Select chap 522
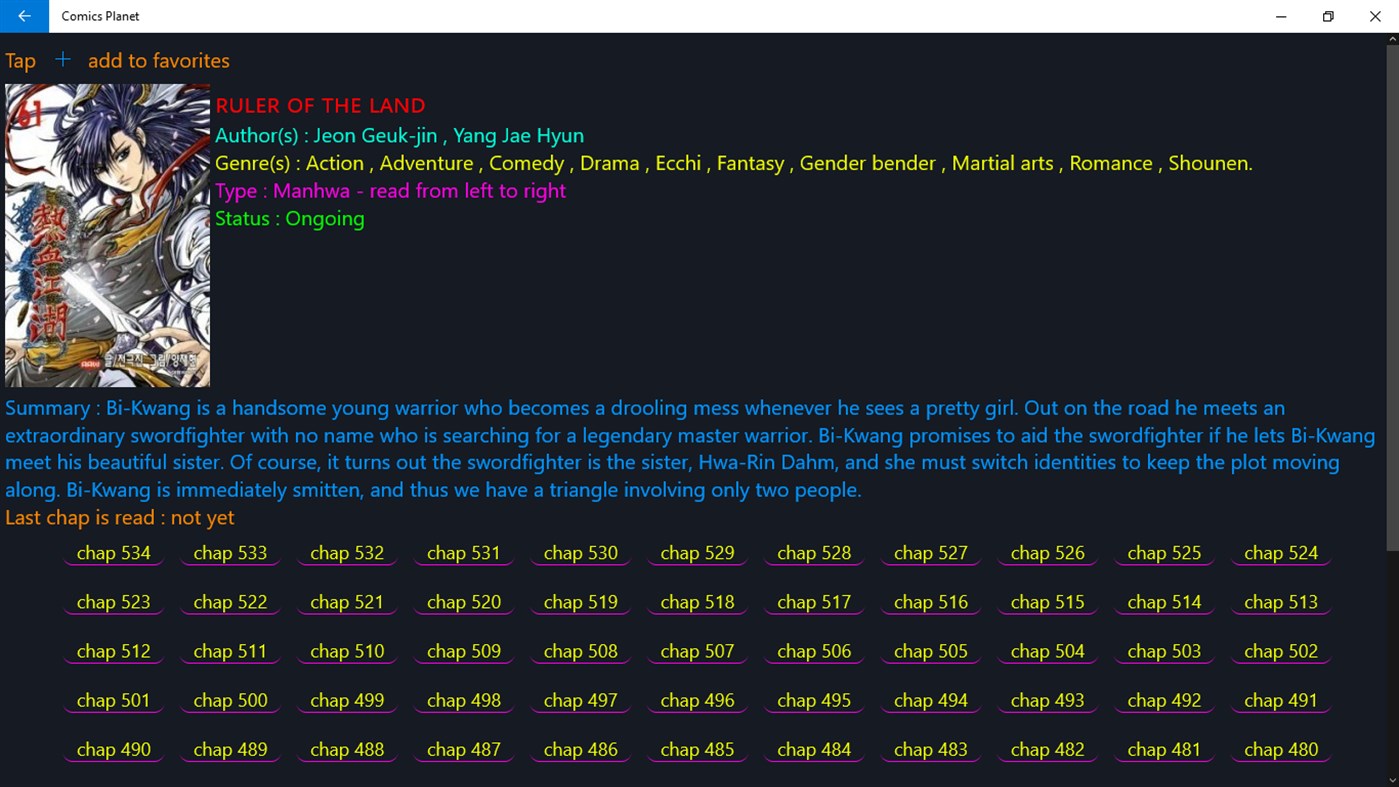Screen dimensions: 1399x787 click(x=230, y=602)
